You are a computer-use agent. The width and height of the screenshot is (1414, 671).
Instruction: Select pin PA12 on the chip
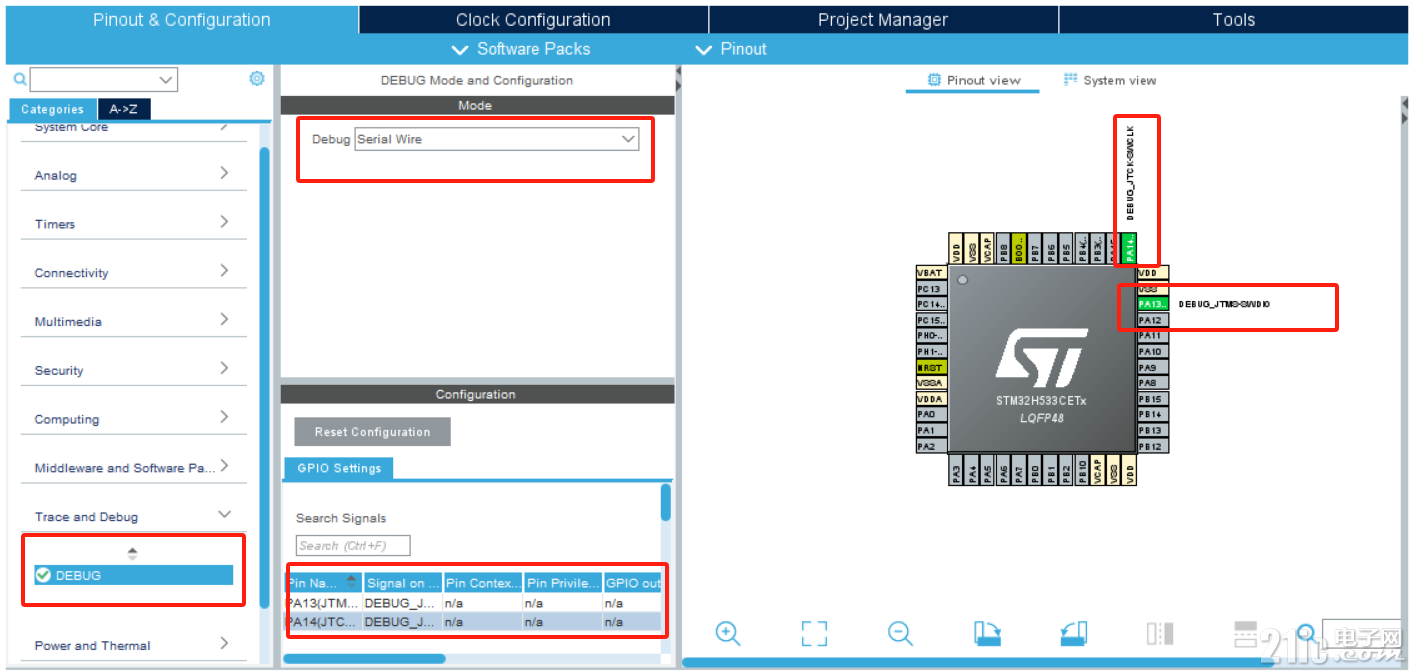[1152, 320]
